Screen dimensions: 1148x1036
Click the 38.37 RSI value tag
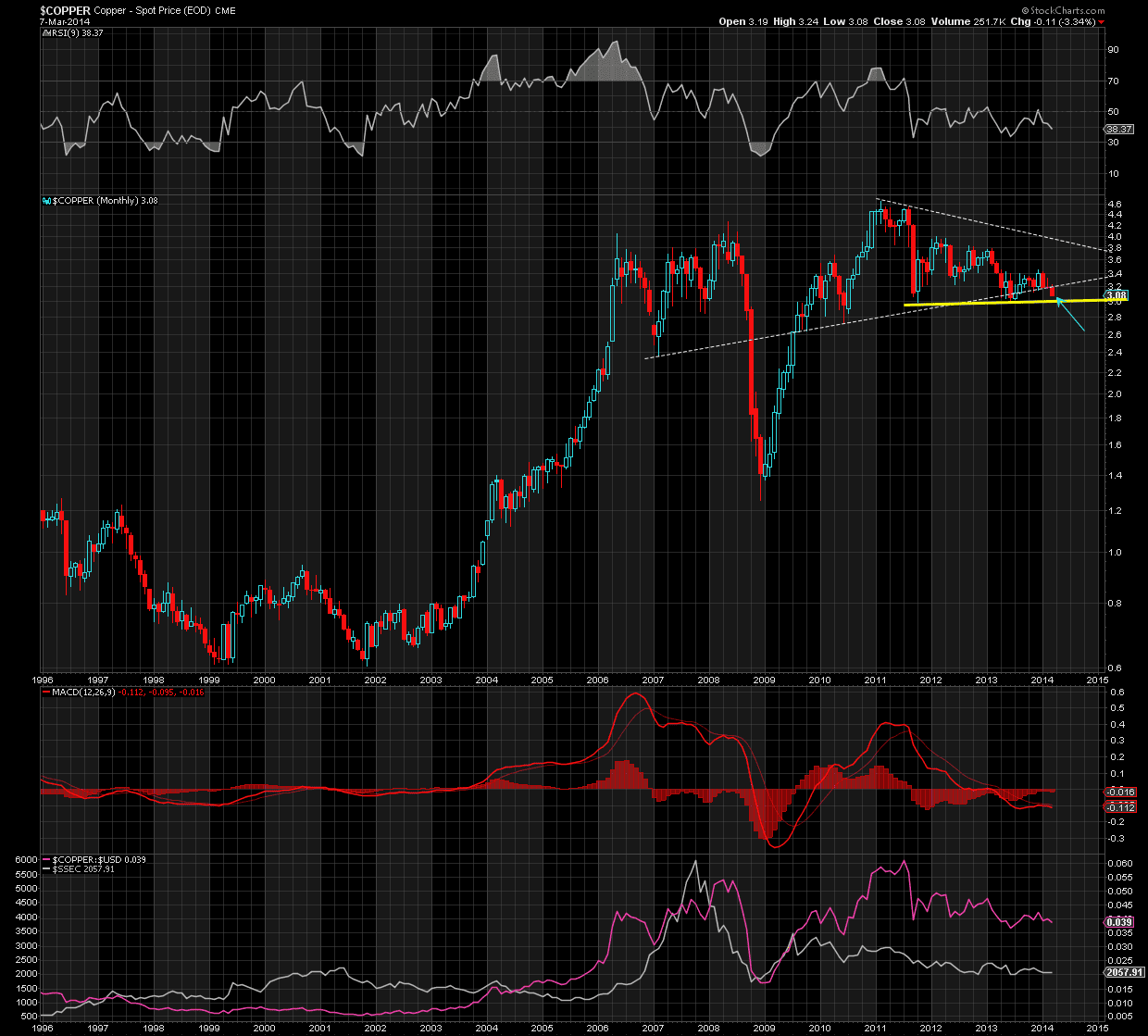(x=1119, y=130)
